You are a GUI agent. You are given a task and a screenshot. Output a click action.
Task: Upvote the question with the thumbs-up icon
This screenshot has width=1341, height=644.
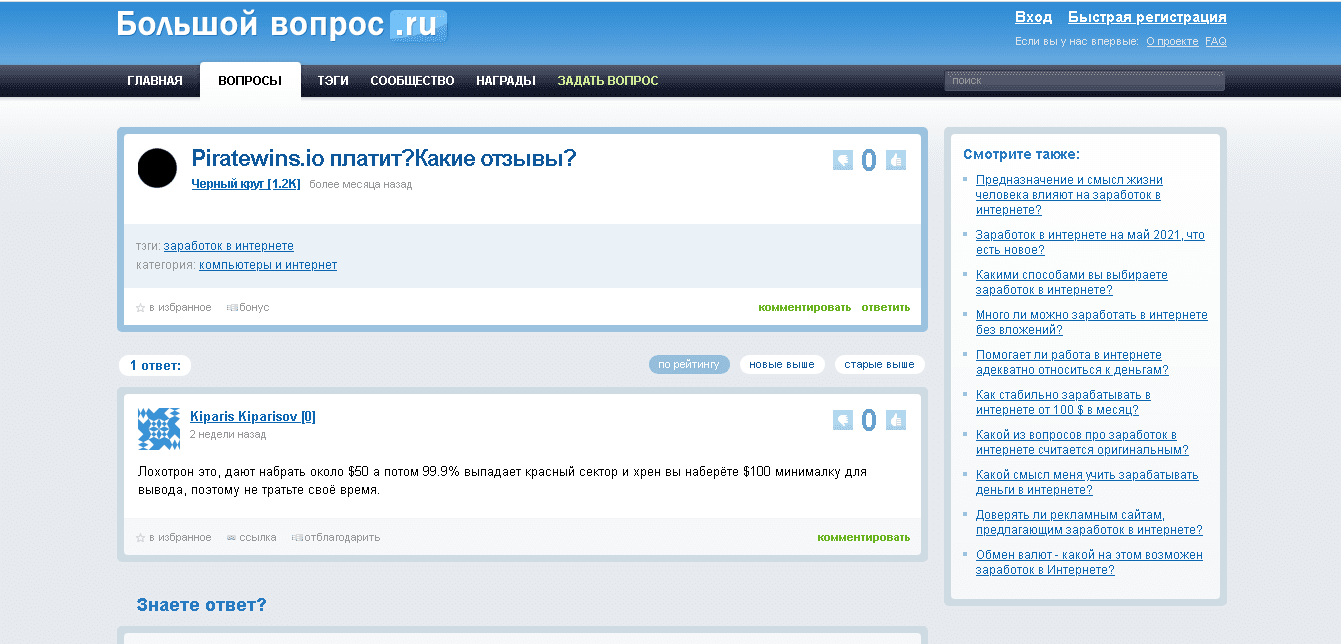895,159
